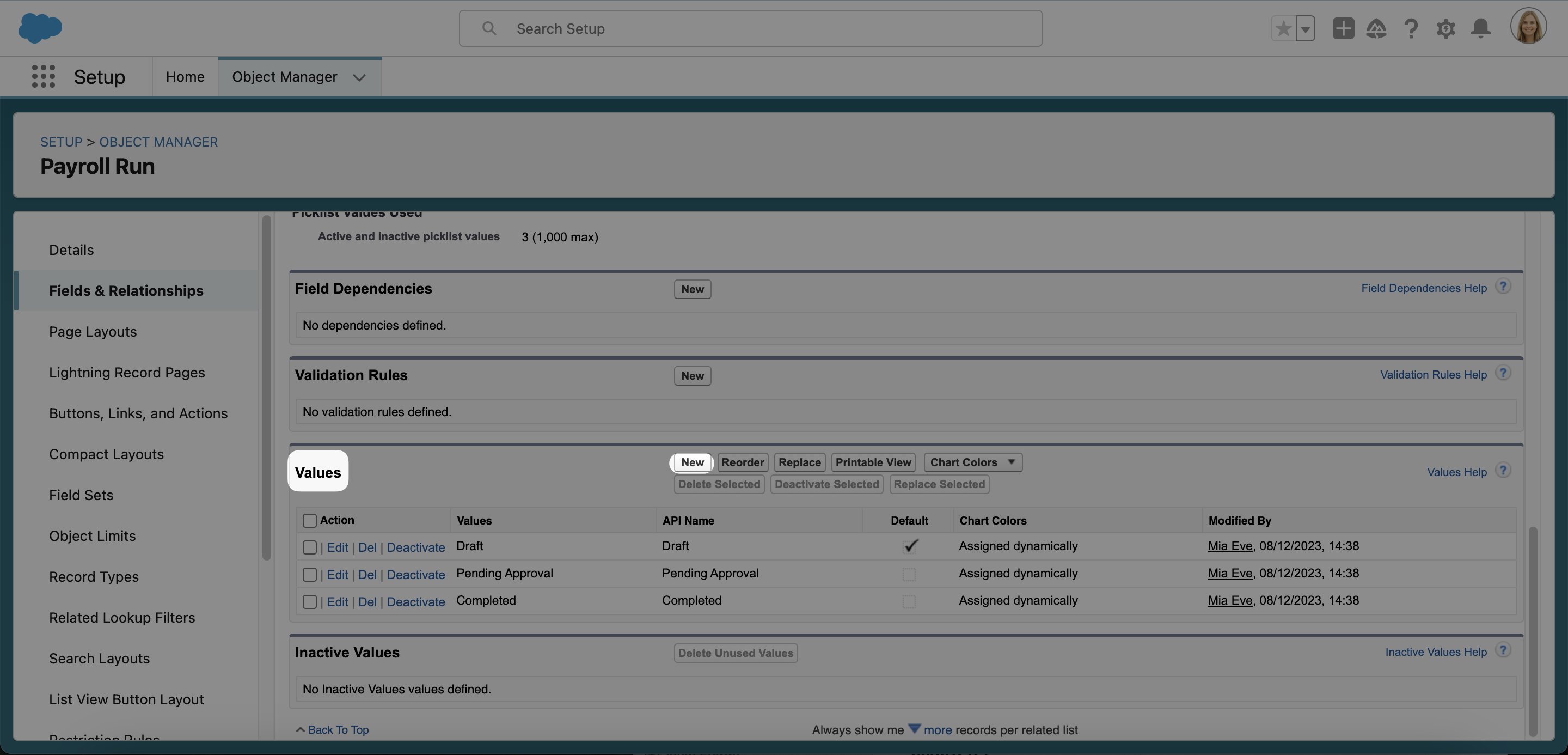Check the Draft value row checkbox
Viewport: 1568px width, 755px height.
click(x=309, y=547)
